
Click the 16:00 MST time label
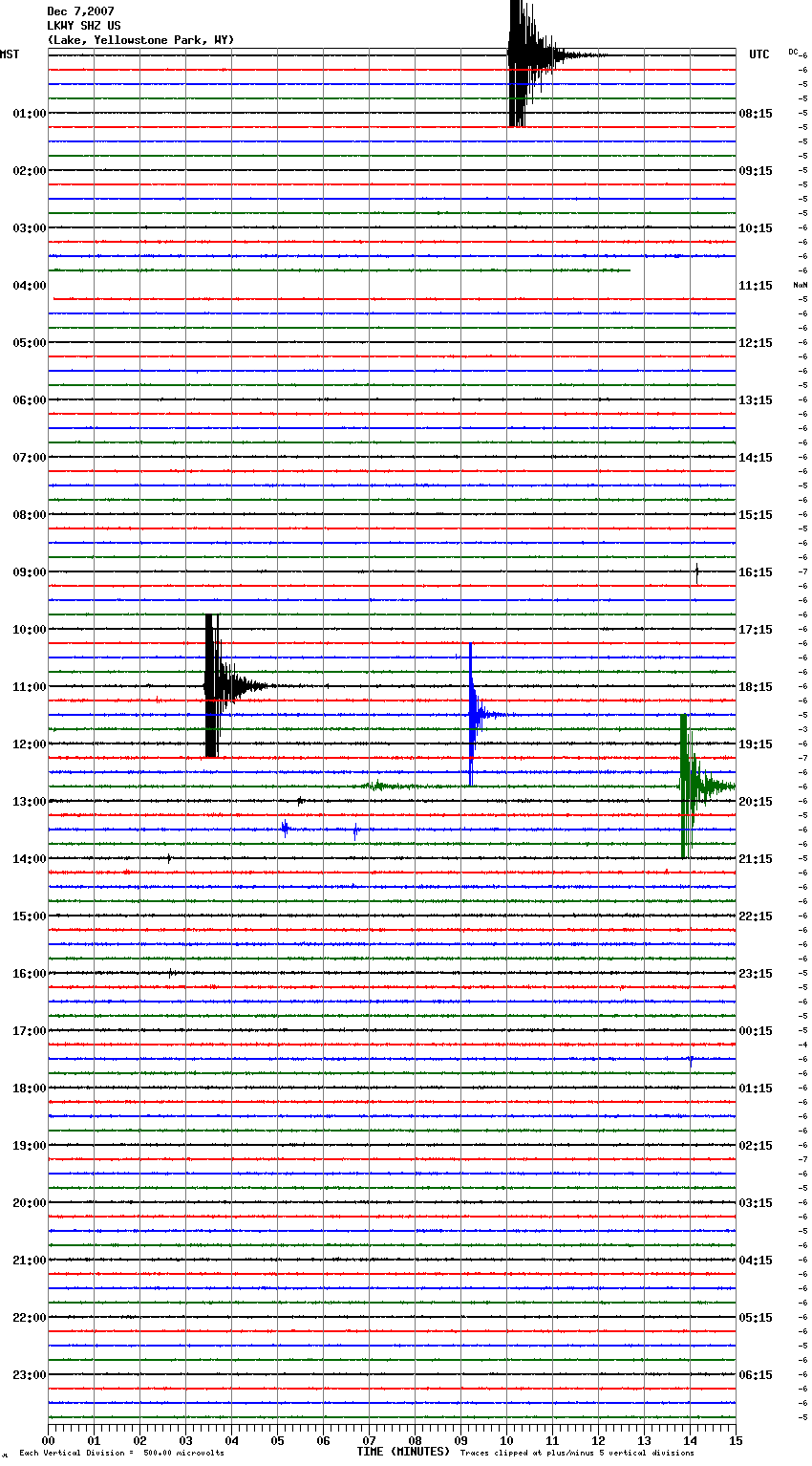30,974
